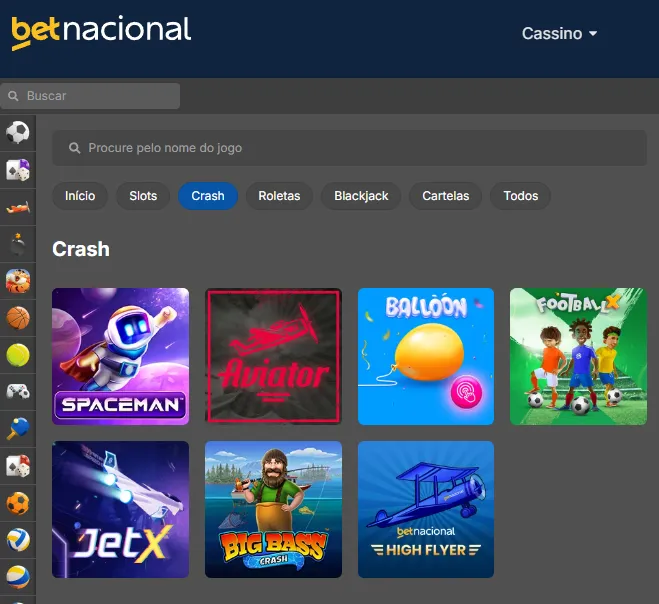
Task: Open the red cards and dice sidebar icon
Action: (18, 466)
